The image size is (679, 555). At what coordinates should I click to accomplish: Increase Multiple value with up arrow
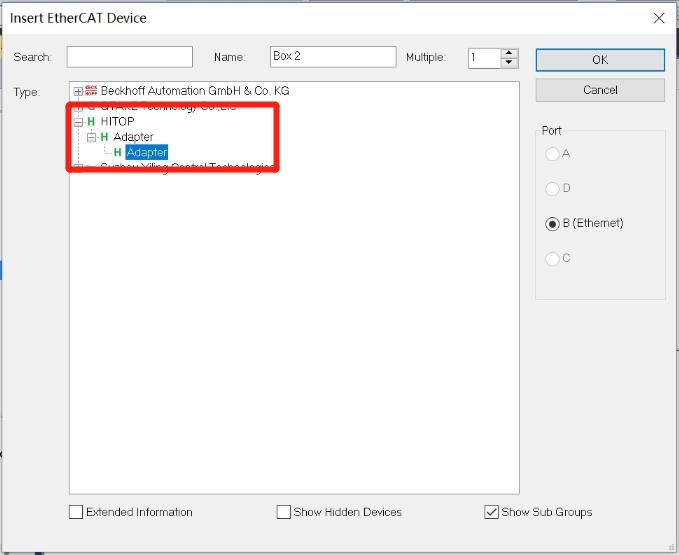(x=509, y=53)
